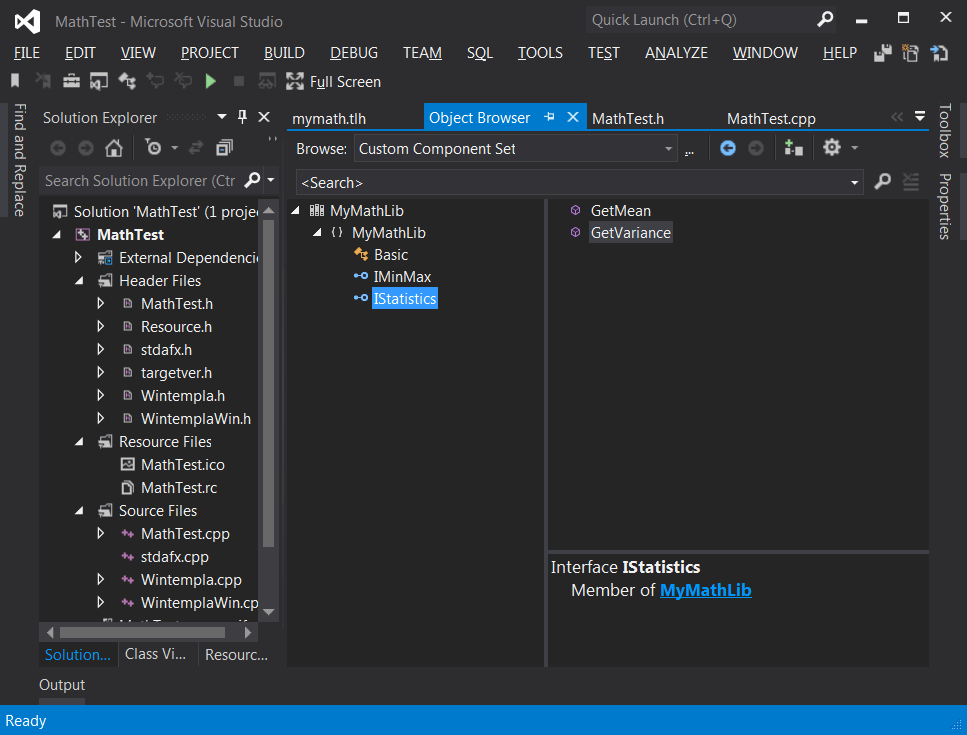This screenshot has height=735, width=967.
Task: Expand External Dependencies node
Action: [x=78, y=257]
